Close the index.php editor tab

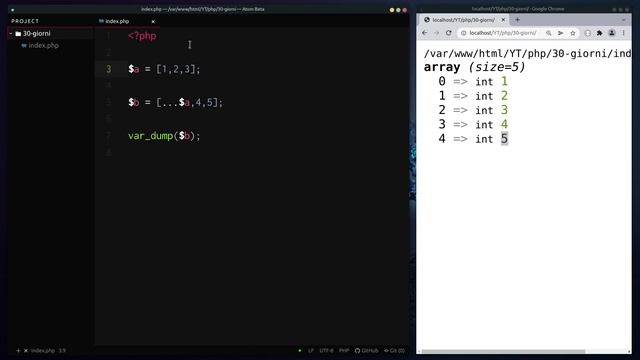(153, 22)
